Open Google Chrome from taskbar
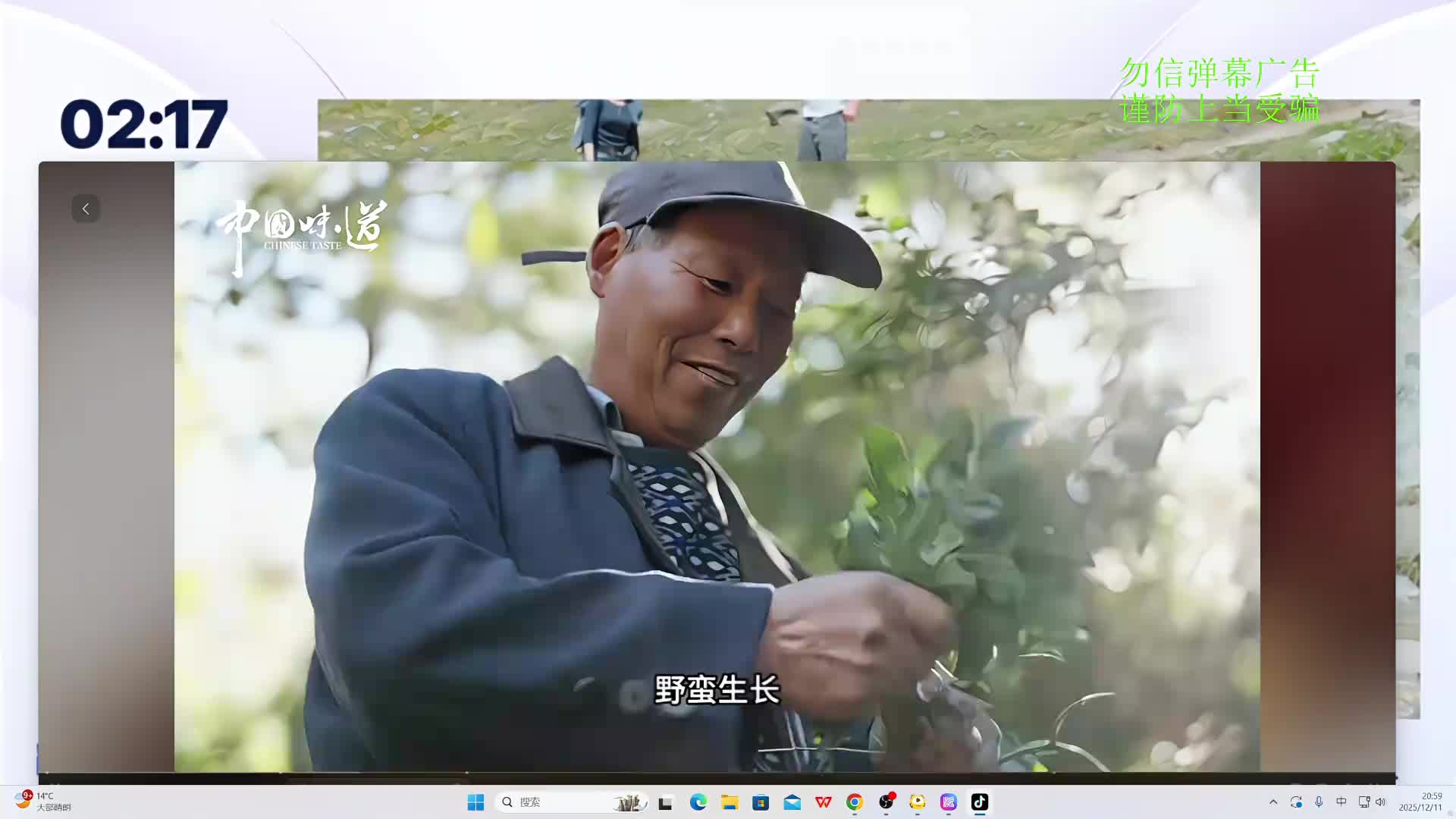The width and height of the screenshot is (1456, 819). pyautogui.click(x=855, y=802)
